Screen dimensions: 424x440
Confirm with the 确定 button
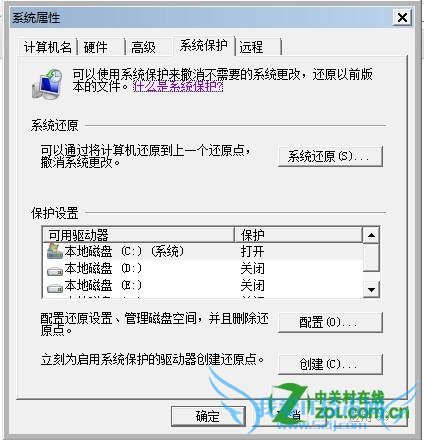coord(208,416)
